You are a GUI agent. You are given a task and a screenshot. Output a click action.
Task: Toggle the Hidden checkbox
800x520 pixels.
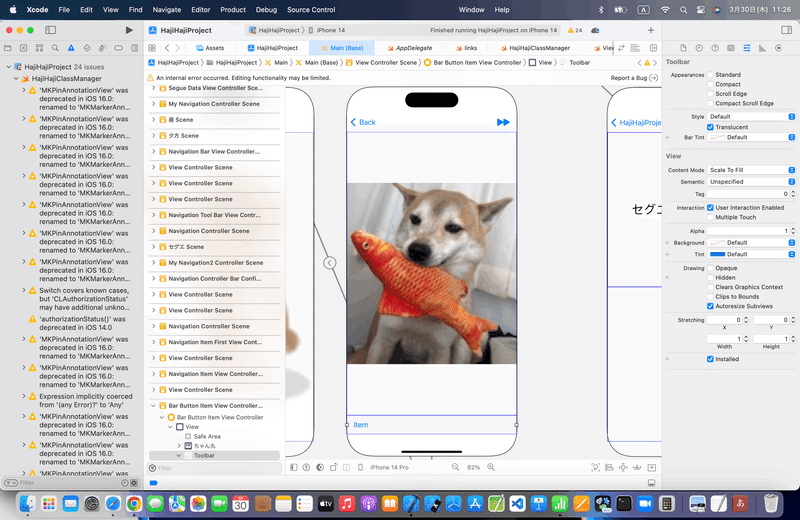click(x=710, y=278)
